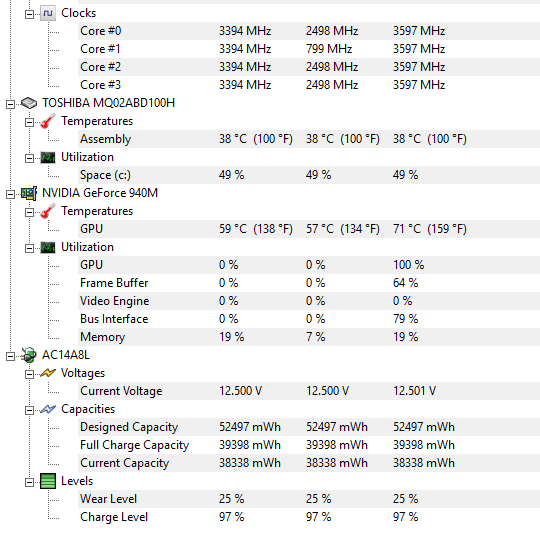Click the Clocks waveform icon
This screenshot has height=533, width=540.
(x=48, y=13)
